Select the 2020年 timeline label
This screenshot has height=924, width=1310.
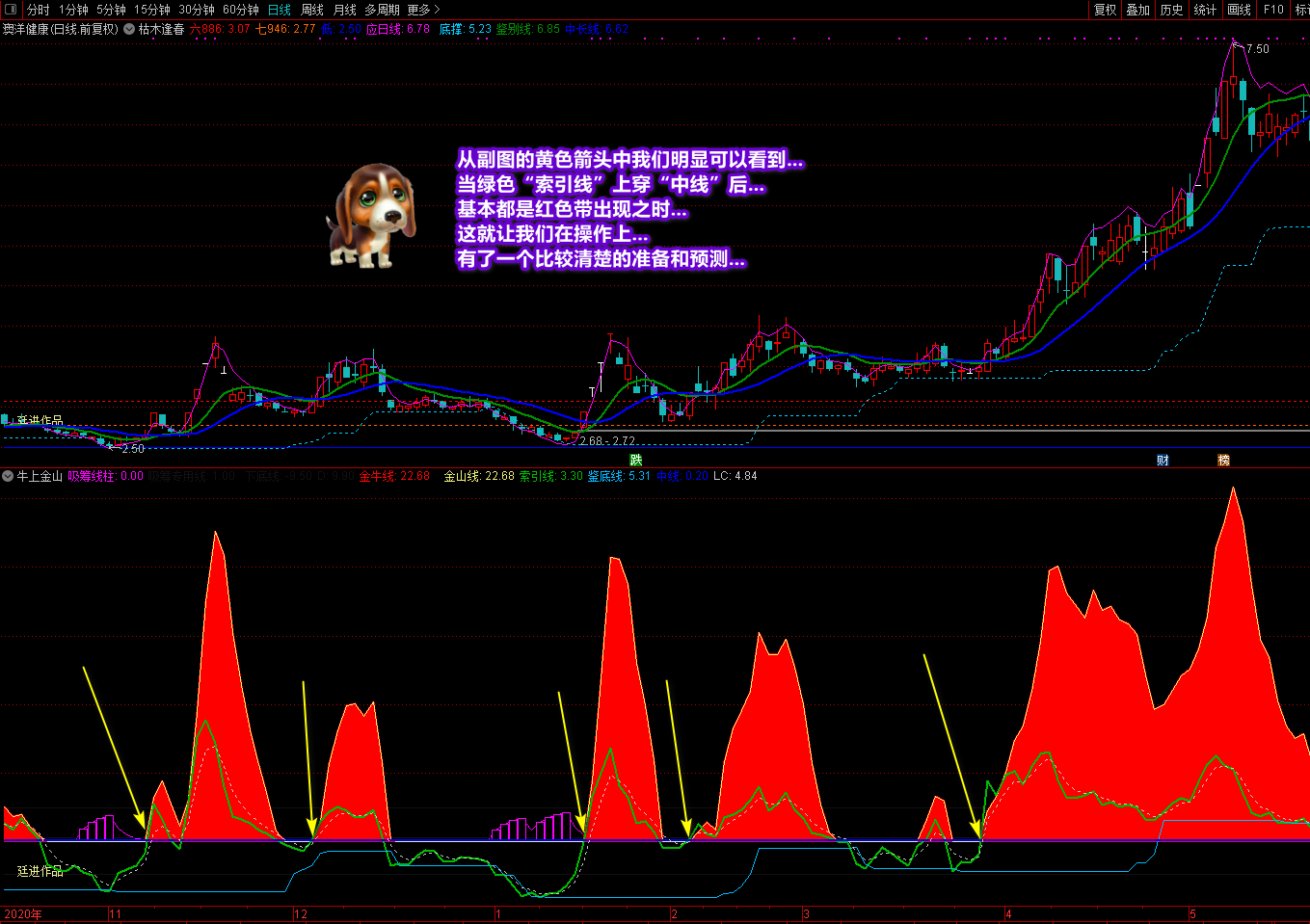(x=23, y=914)
